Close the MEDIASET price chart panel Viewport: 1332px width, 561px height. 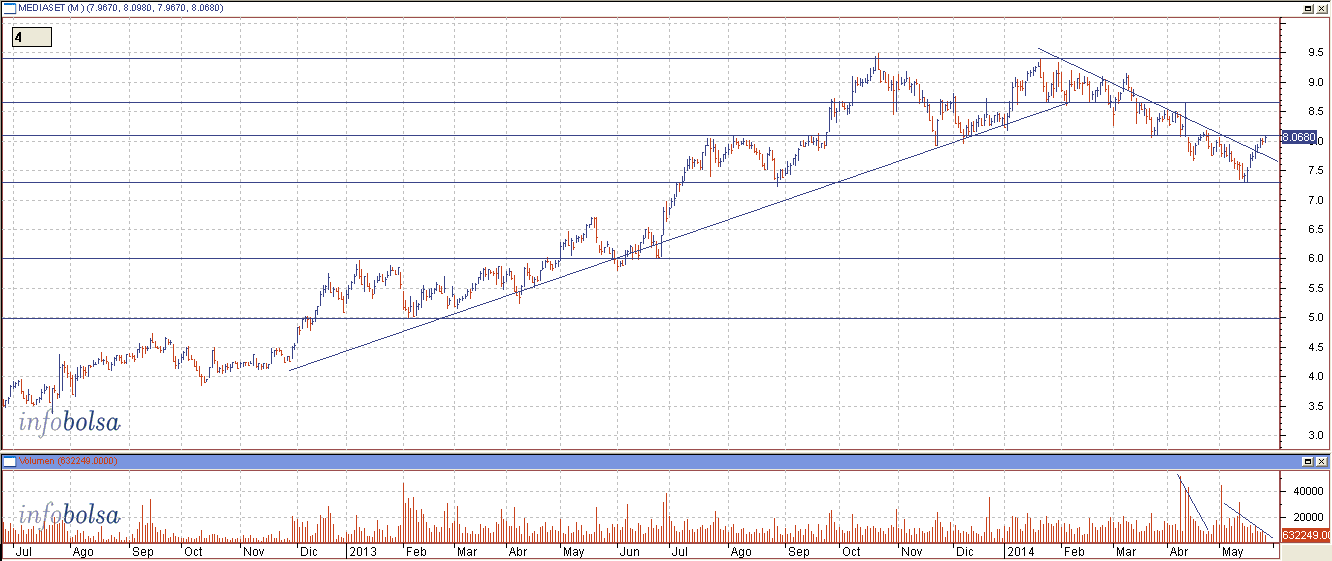[1321, 8]
